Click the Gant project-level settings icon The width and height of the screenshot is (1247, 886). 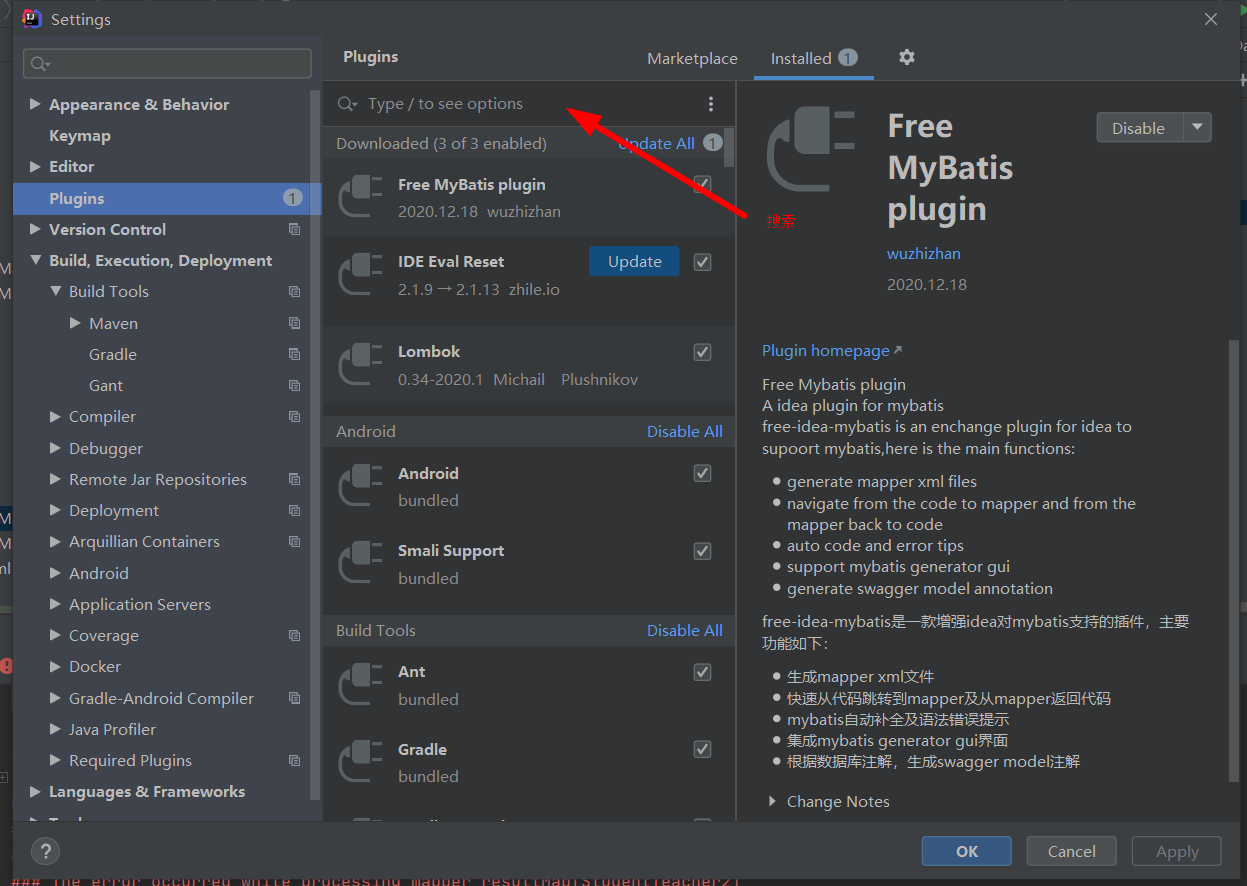[294, 385]
